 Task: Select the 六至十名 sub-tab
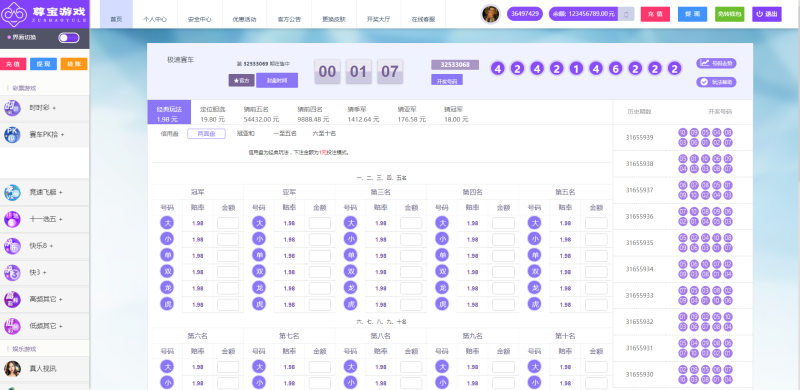324,134
